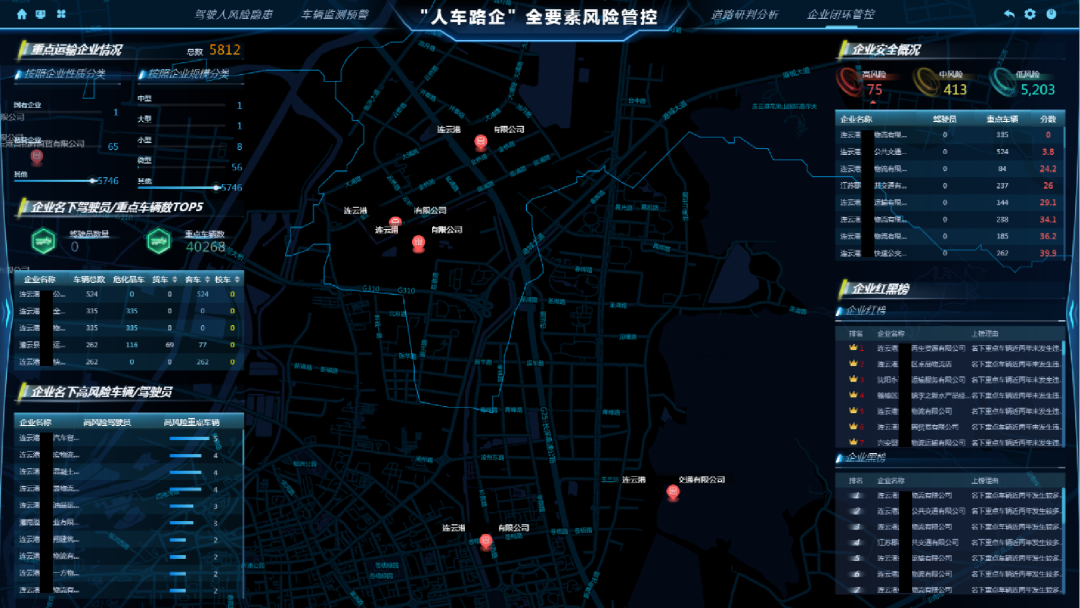Open the 车辆监测预警 tab
Image resolution: width=1080 pixels, height=608 pixels.
[335, 15]
